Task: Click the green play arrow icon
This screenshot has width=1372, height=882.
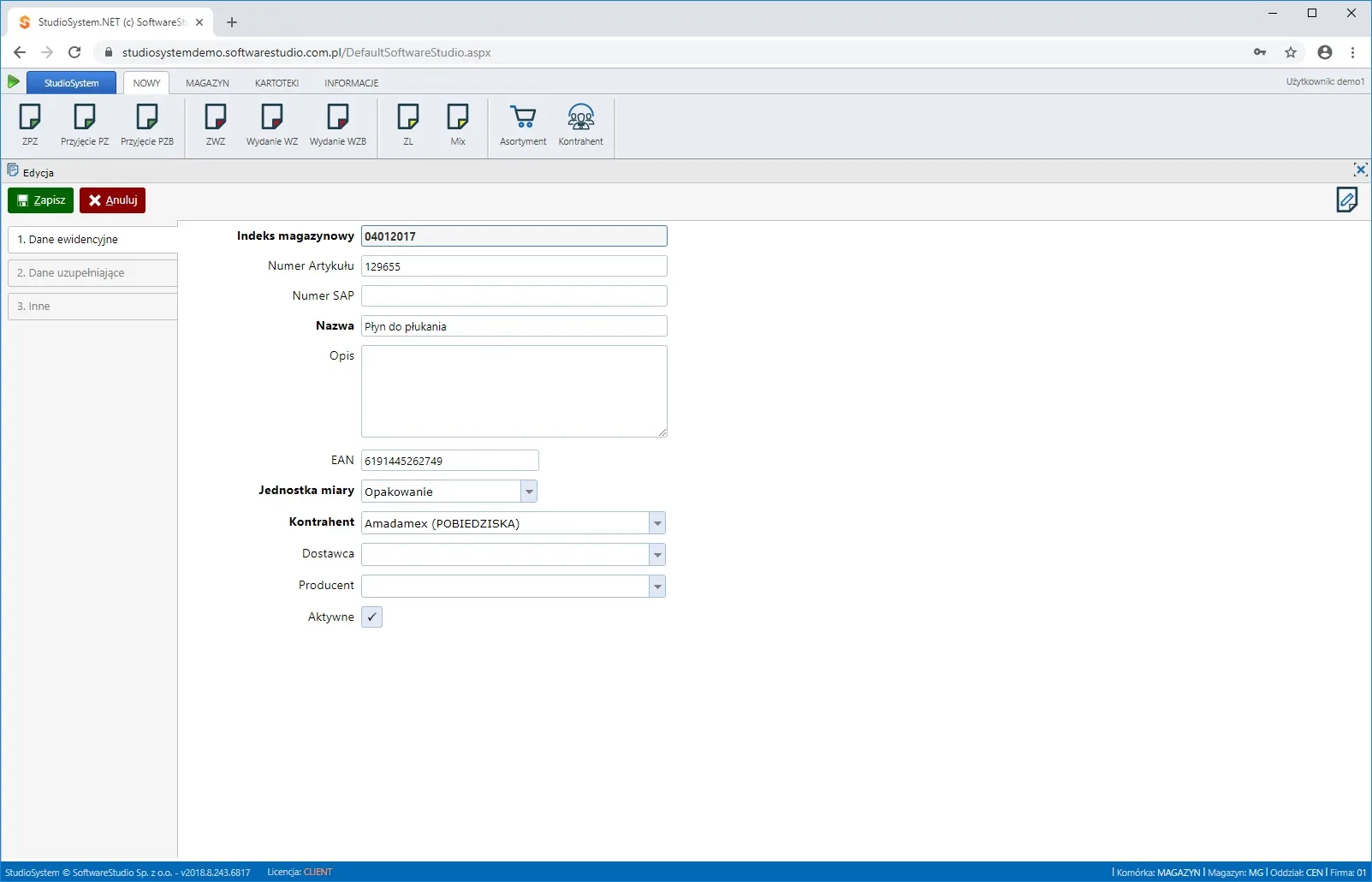Action: coord(14,82)
